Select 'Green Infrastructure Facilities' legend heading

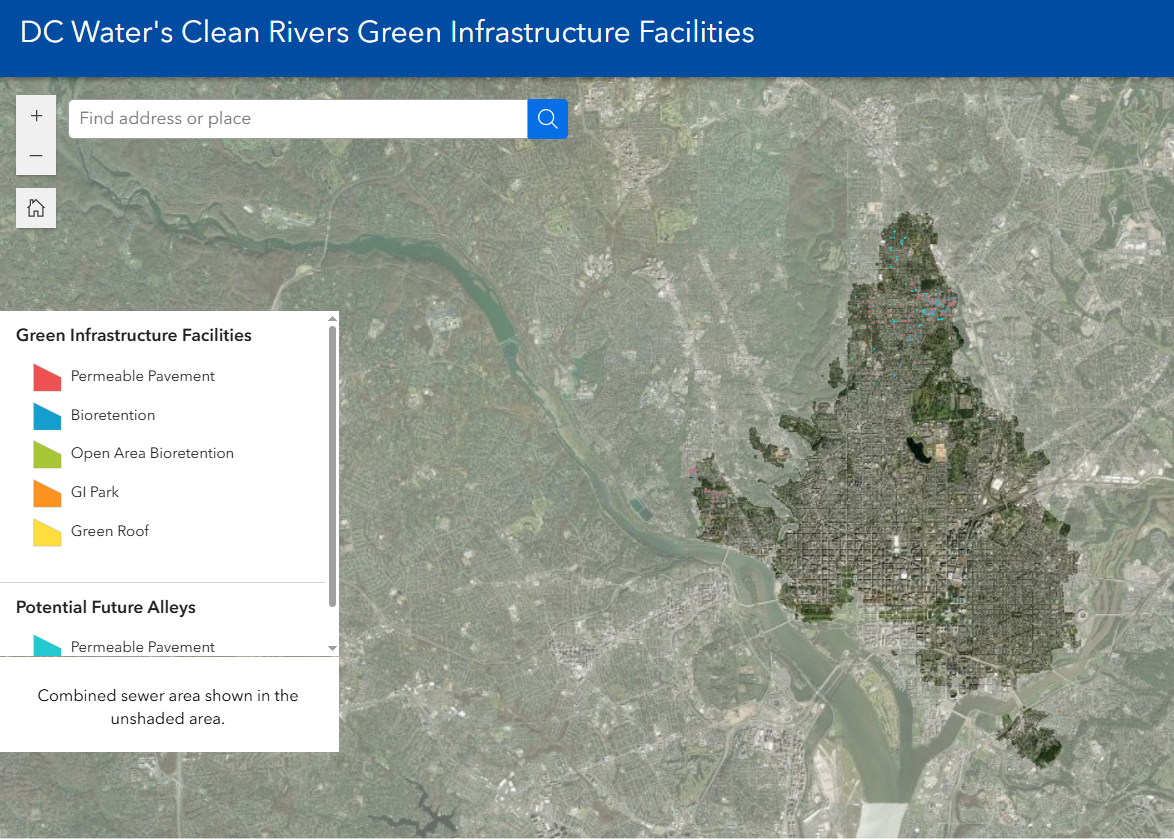tap(134, 335)
